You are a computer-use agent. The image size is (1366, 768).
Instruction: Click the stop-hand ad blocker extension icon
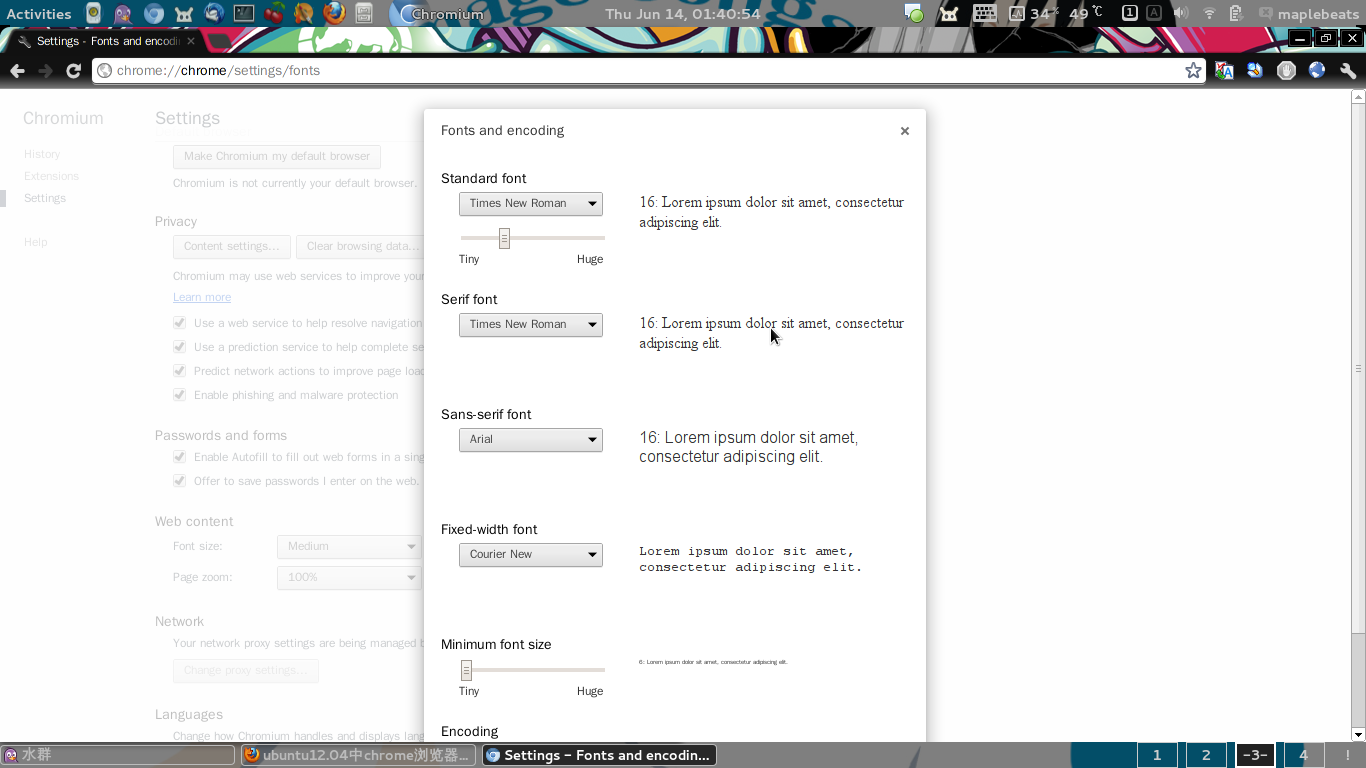(1286, 71)
